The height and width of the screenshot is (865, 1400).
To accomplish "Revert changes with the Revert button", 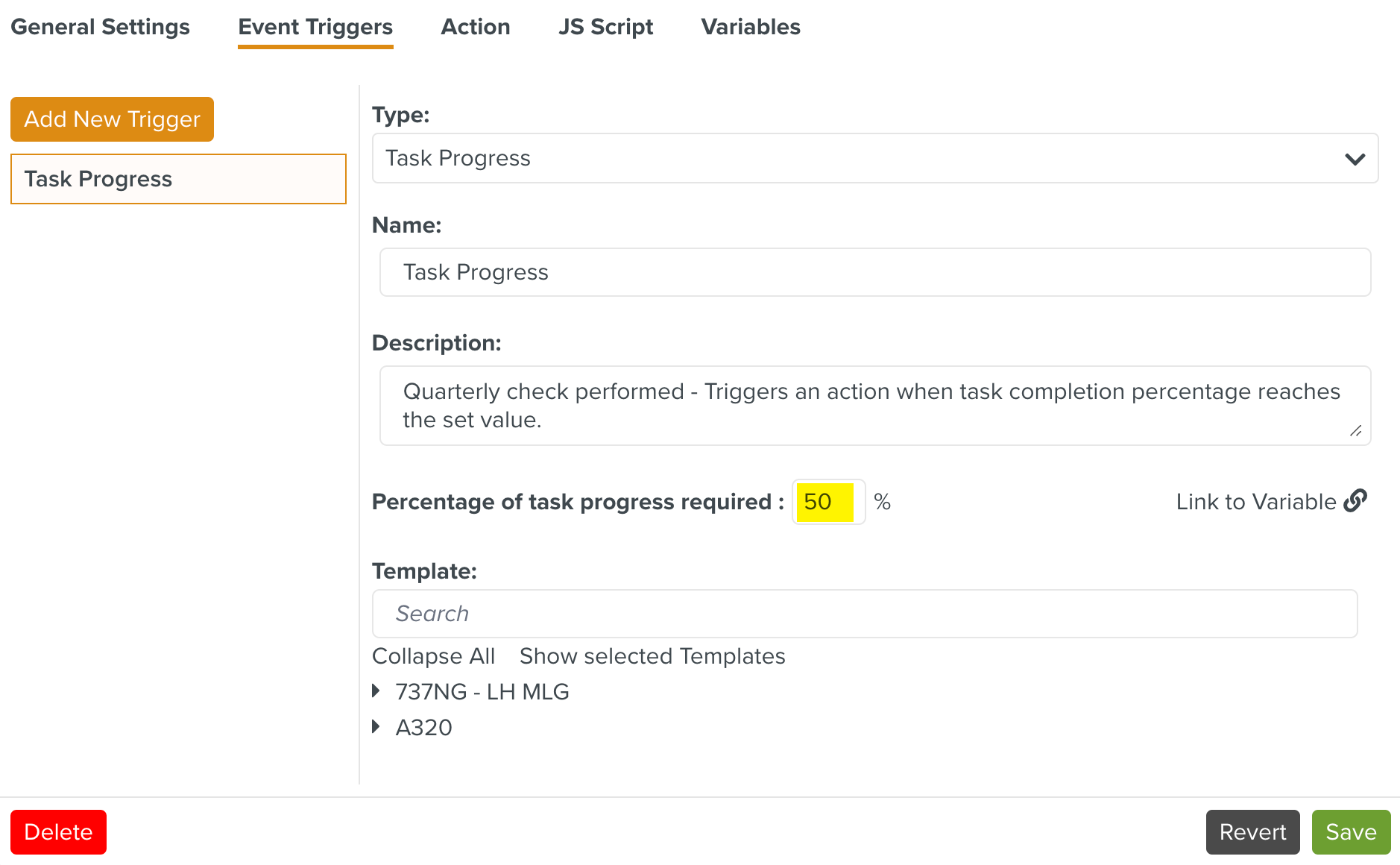I will click(x=1252, y=832).
